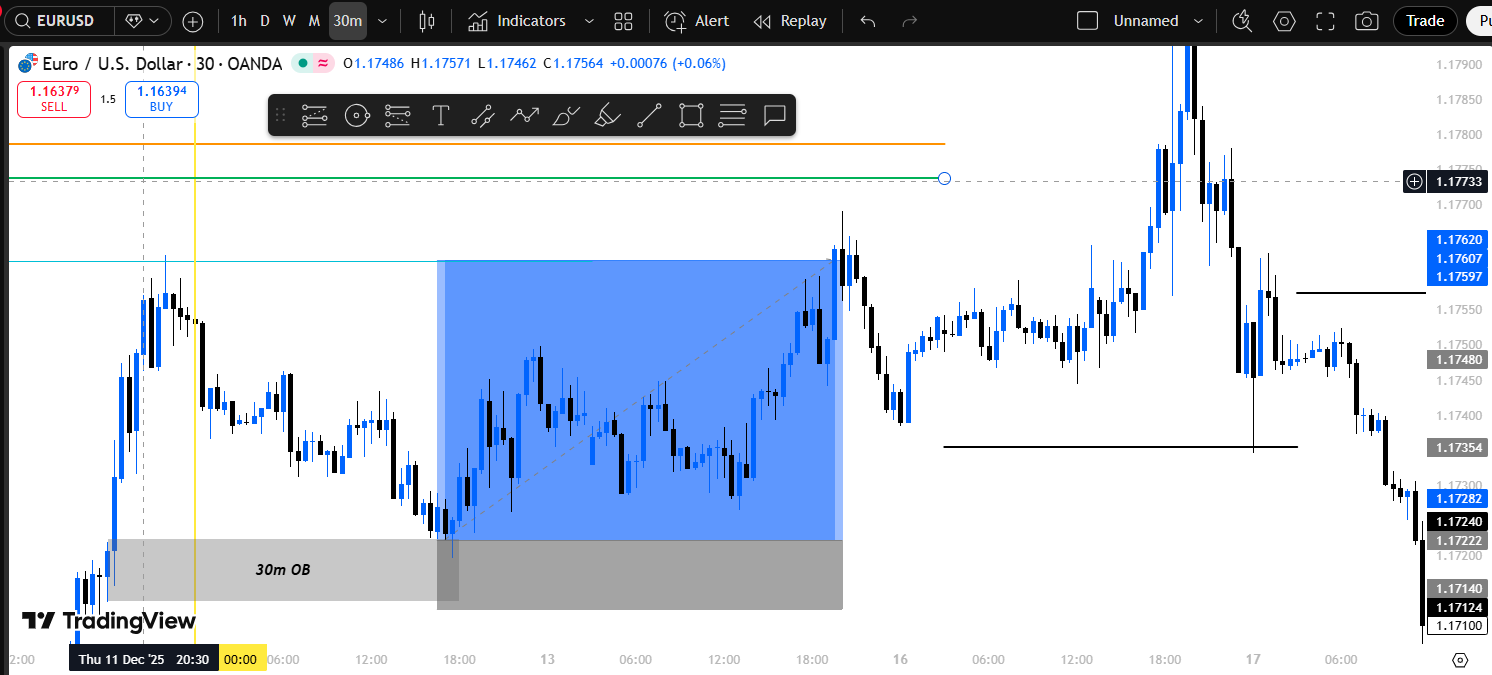Select the path arrow polyline tool
This screenshot has height=675, width=1492.
[524, 115]
